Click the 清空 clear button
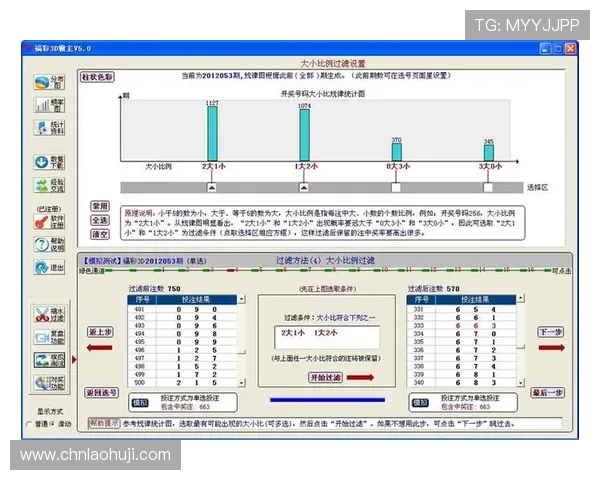The height and width of the screenshot is (480, 600). pos(100,234)
